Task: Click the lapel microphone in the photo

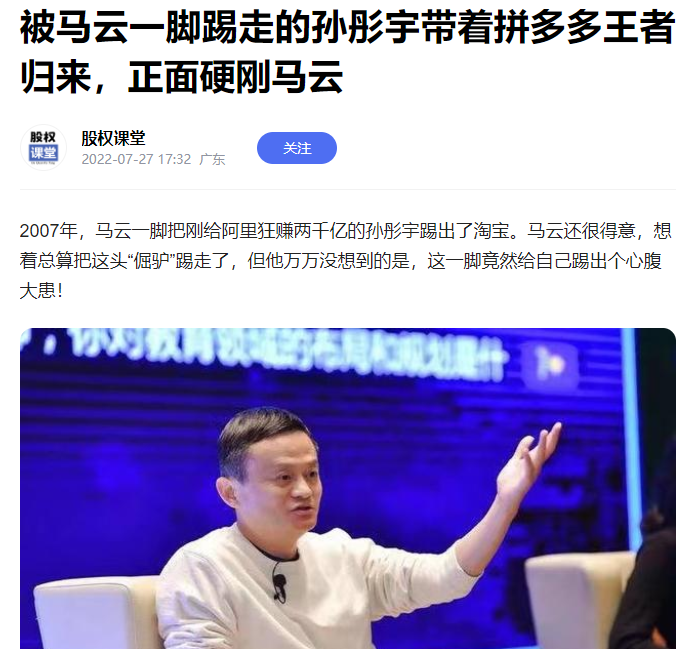Action: click(x=279, y=584)
